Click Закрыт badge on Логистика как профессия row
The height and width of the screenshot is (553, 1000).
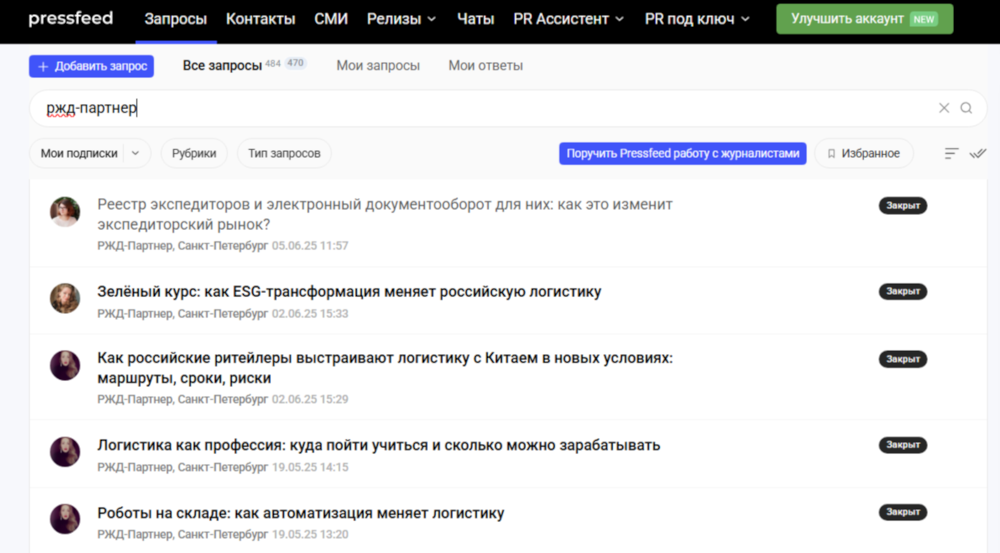point(902,445)
